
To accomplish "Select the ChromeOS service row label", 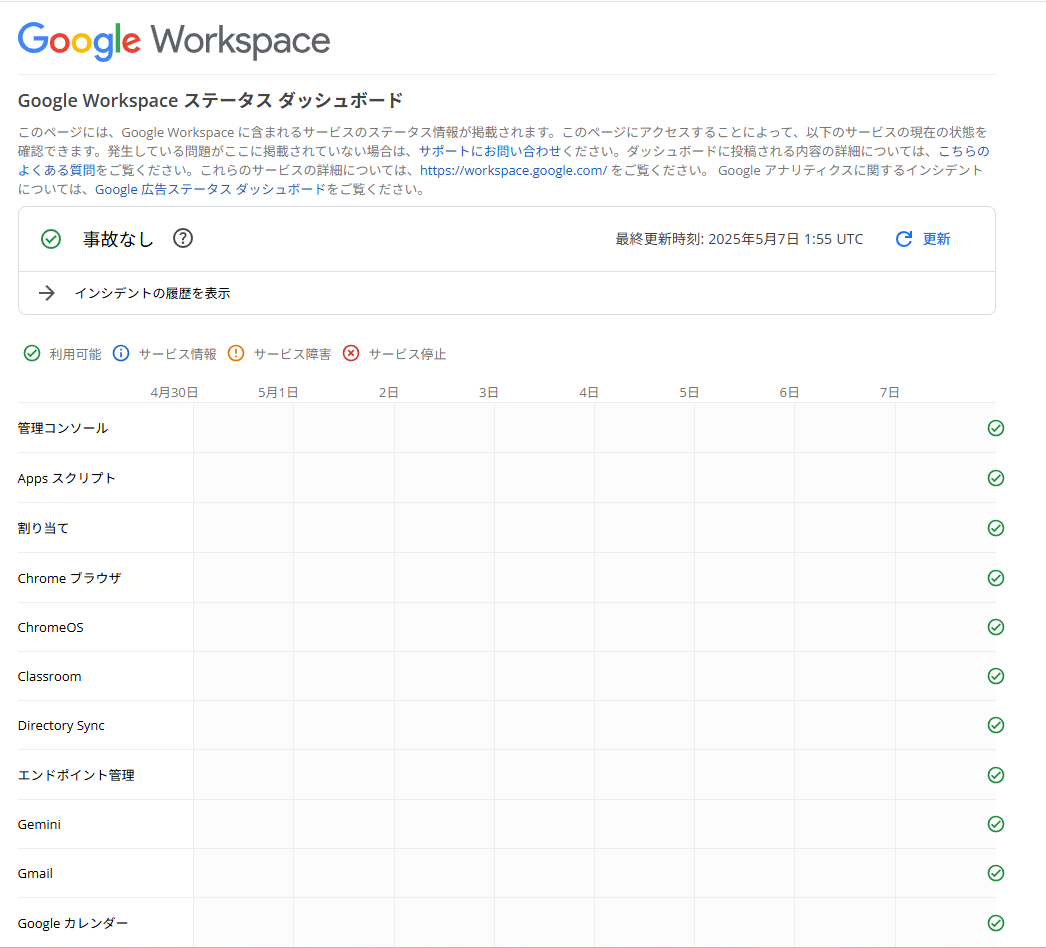I will [51, 627].
